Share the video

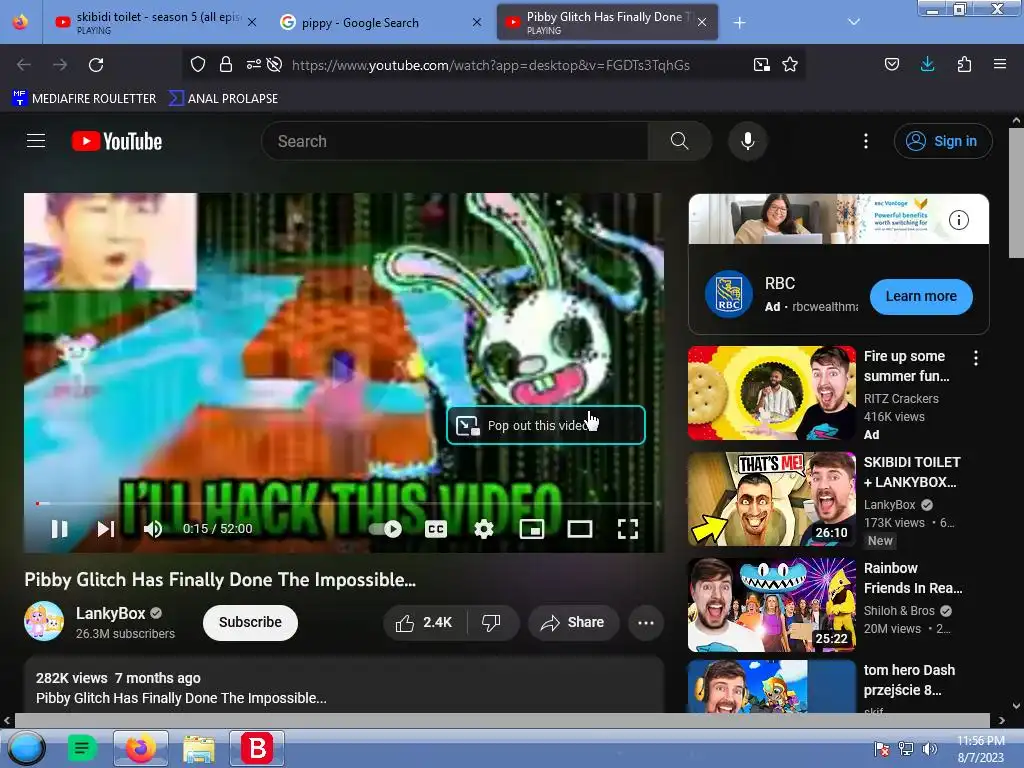tap(573, 623)
